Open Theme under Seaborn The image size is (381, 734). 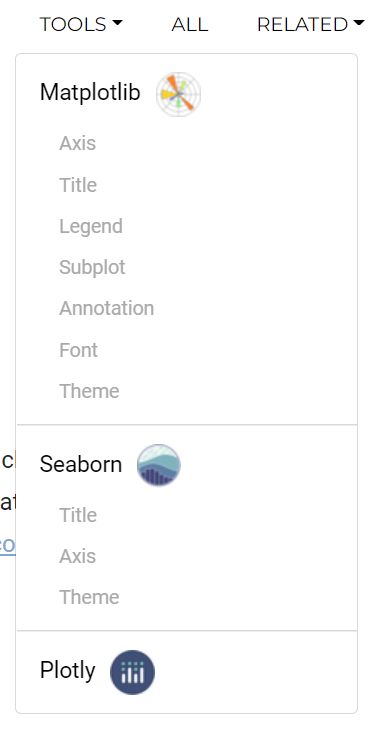pyautogui.click(x=89, y=597)
